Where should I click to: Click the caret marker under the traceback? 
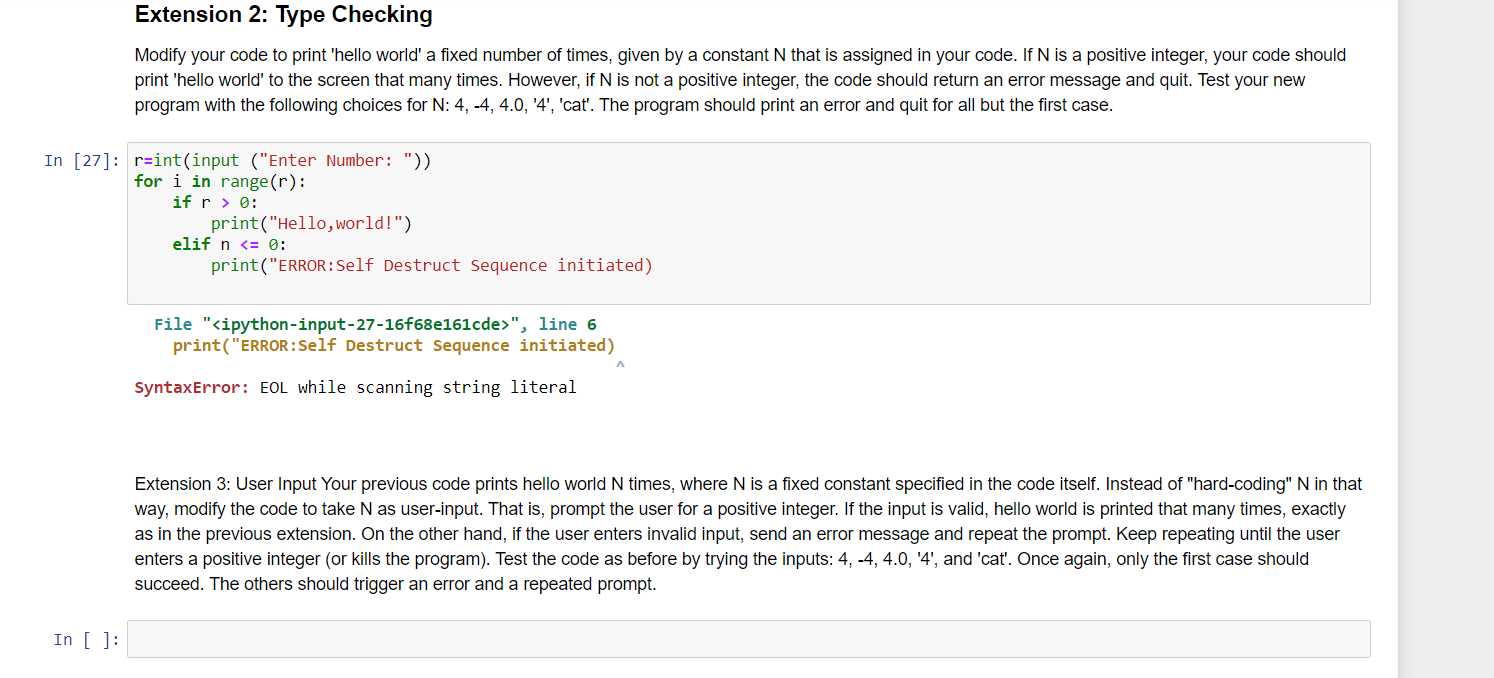pos(620,365)
